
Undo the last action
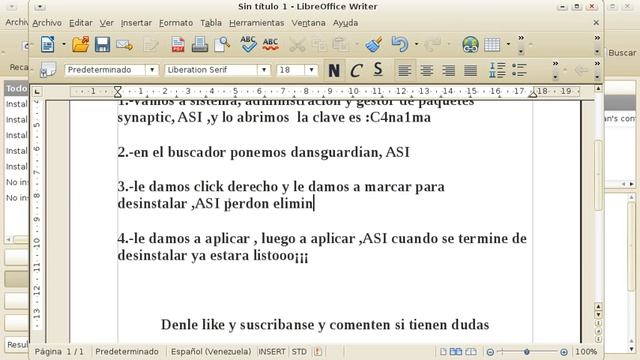click(400, 44)
